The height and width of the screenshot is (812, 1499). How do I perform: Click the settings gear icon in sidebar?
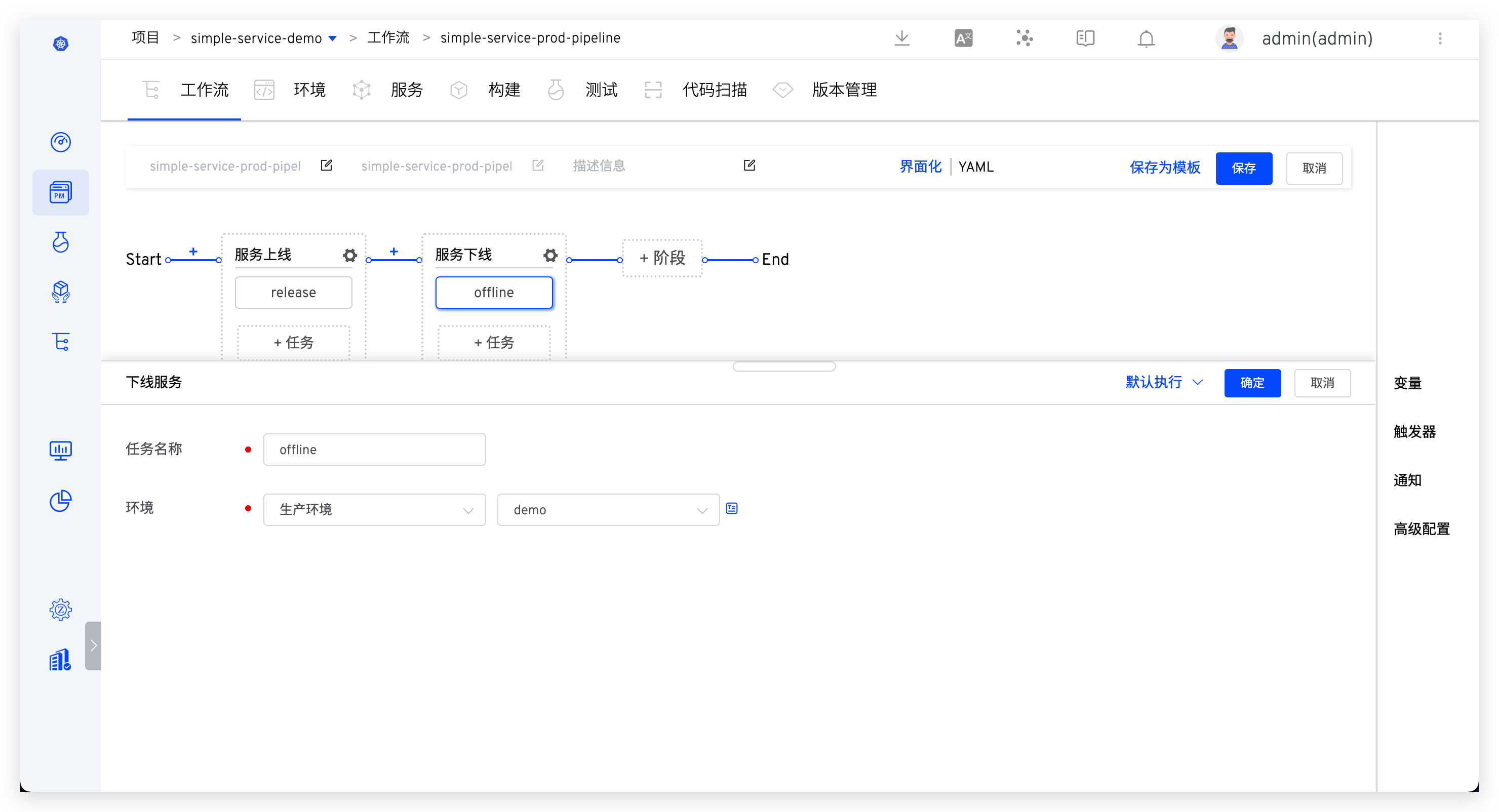click(60, 609)
